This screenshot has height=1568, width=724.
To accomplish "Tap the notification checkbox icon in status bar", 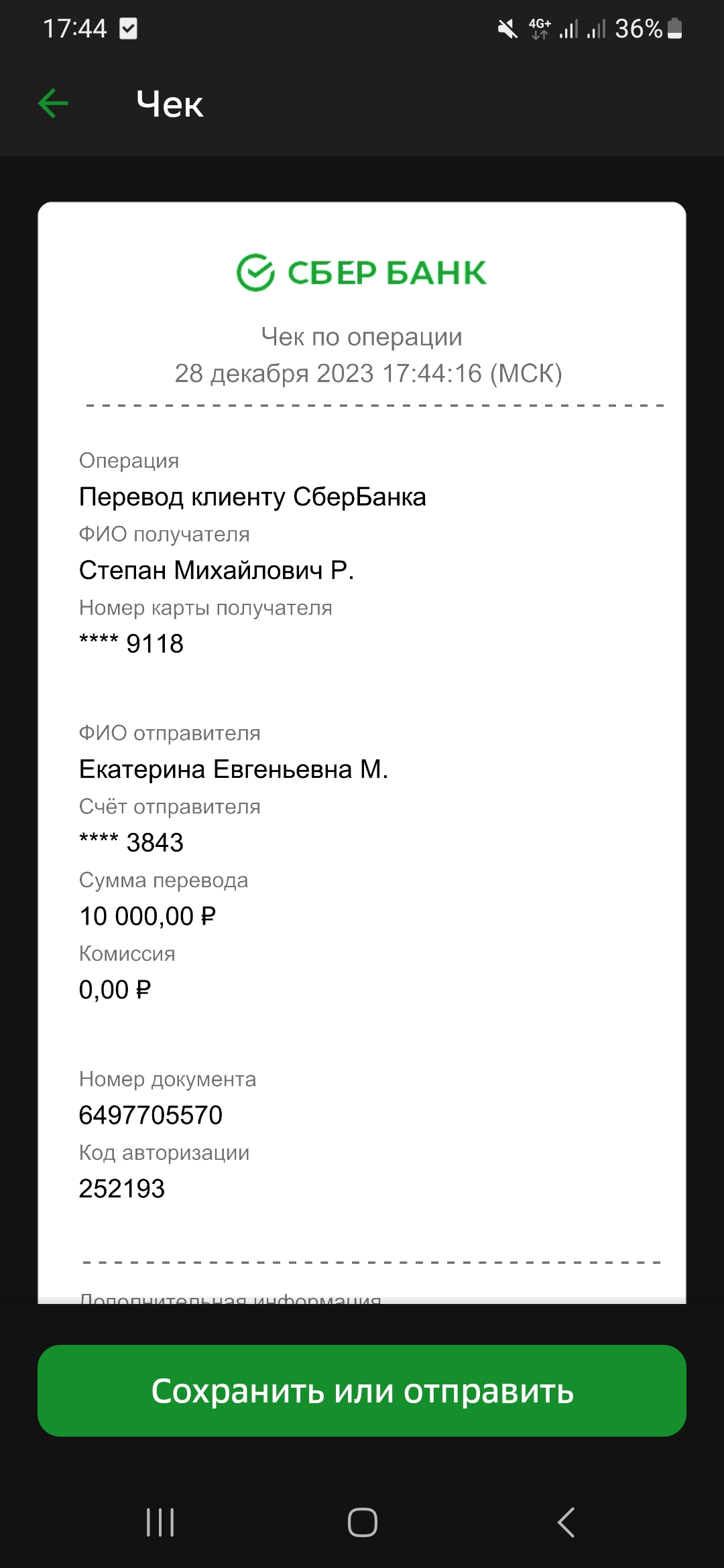I will [x=128, y=29].
